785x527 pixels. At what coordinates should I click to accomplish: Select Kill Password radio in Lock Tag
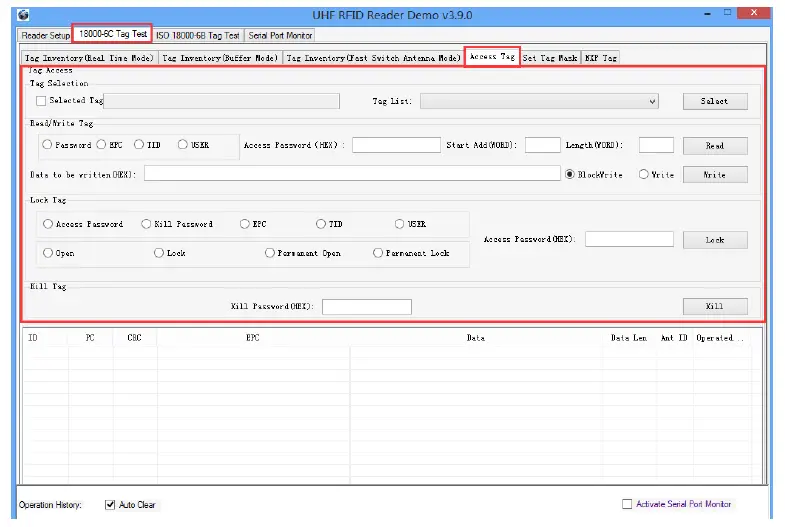pyautogui.click(x=146, y=224)
